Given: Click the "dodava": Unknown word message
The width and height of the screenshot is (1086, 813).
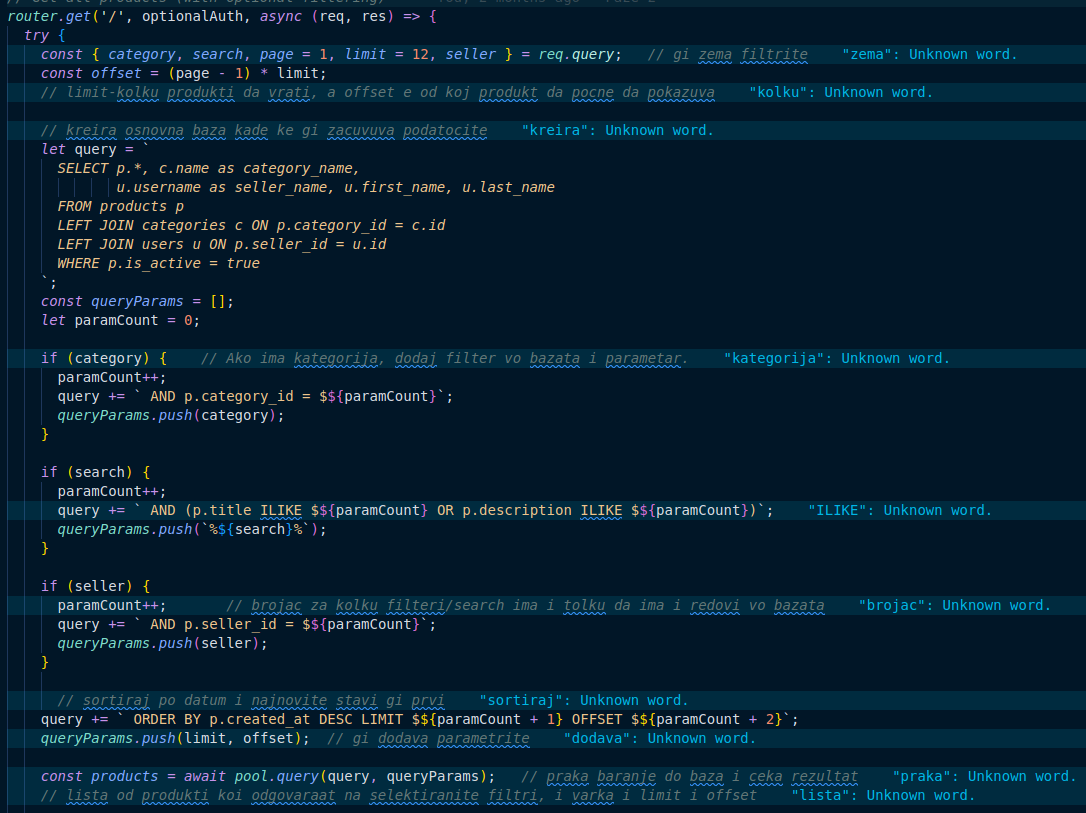Looking at the screenshot, I should (659, 738).
